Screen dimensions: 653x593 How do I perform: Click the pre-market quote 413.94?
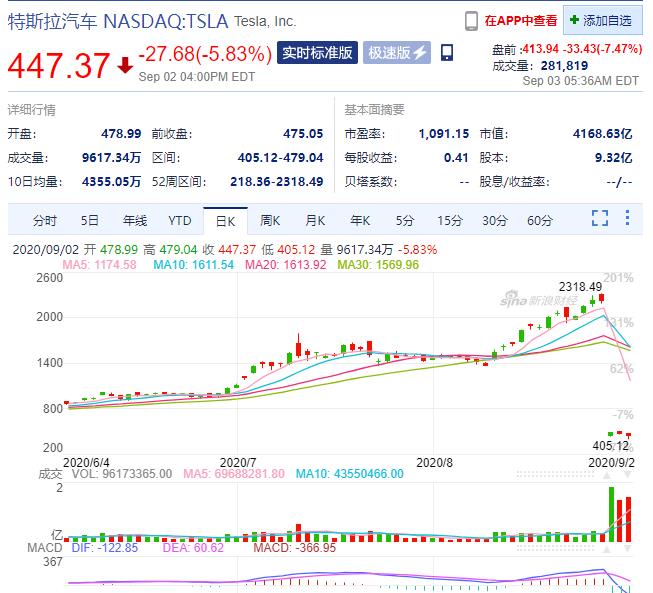(x=541, y=49)
